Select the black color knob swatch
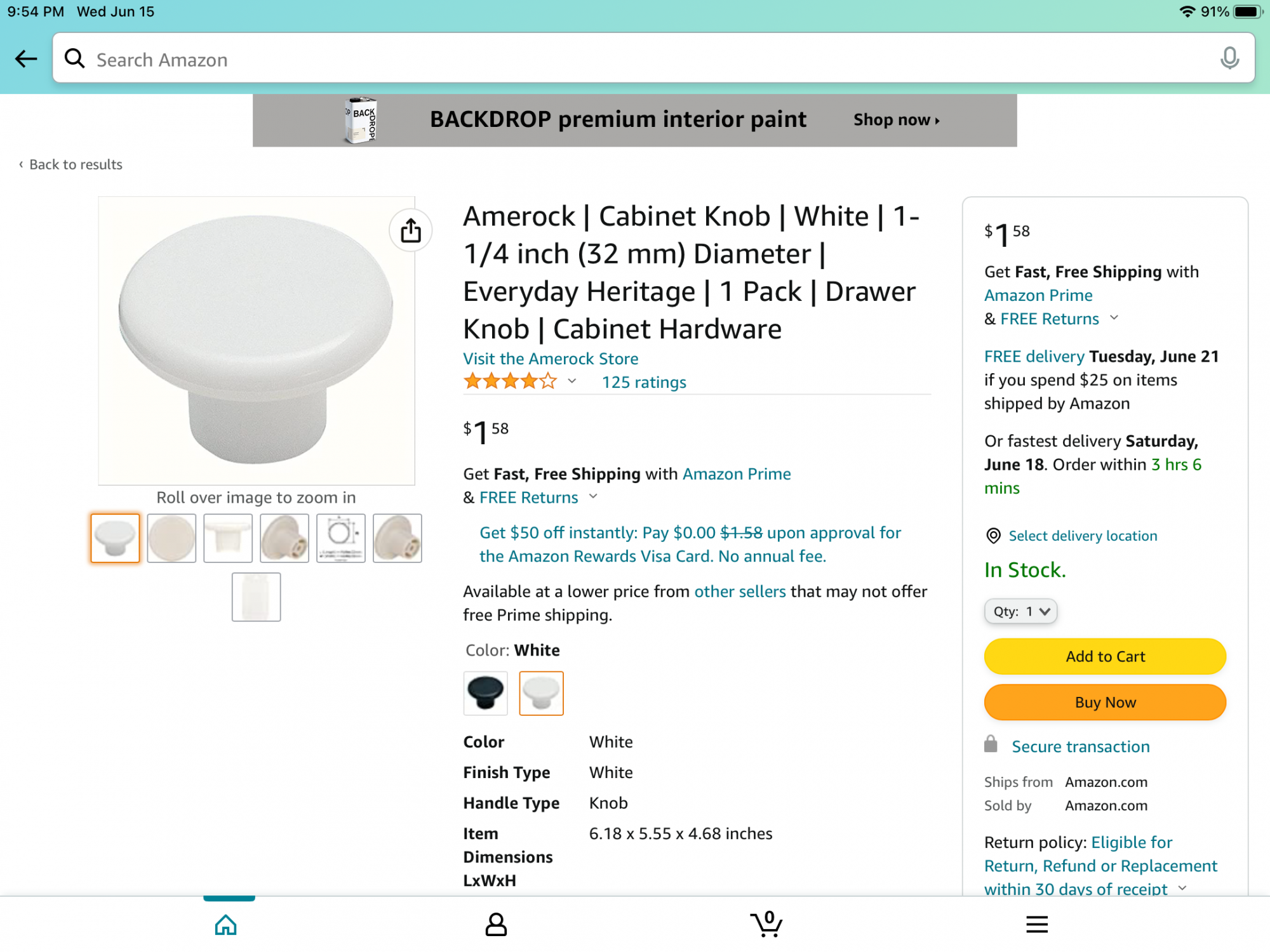 (x=486, y=693)
